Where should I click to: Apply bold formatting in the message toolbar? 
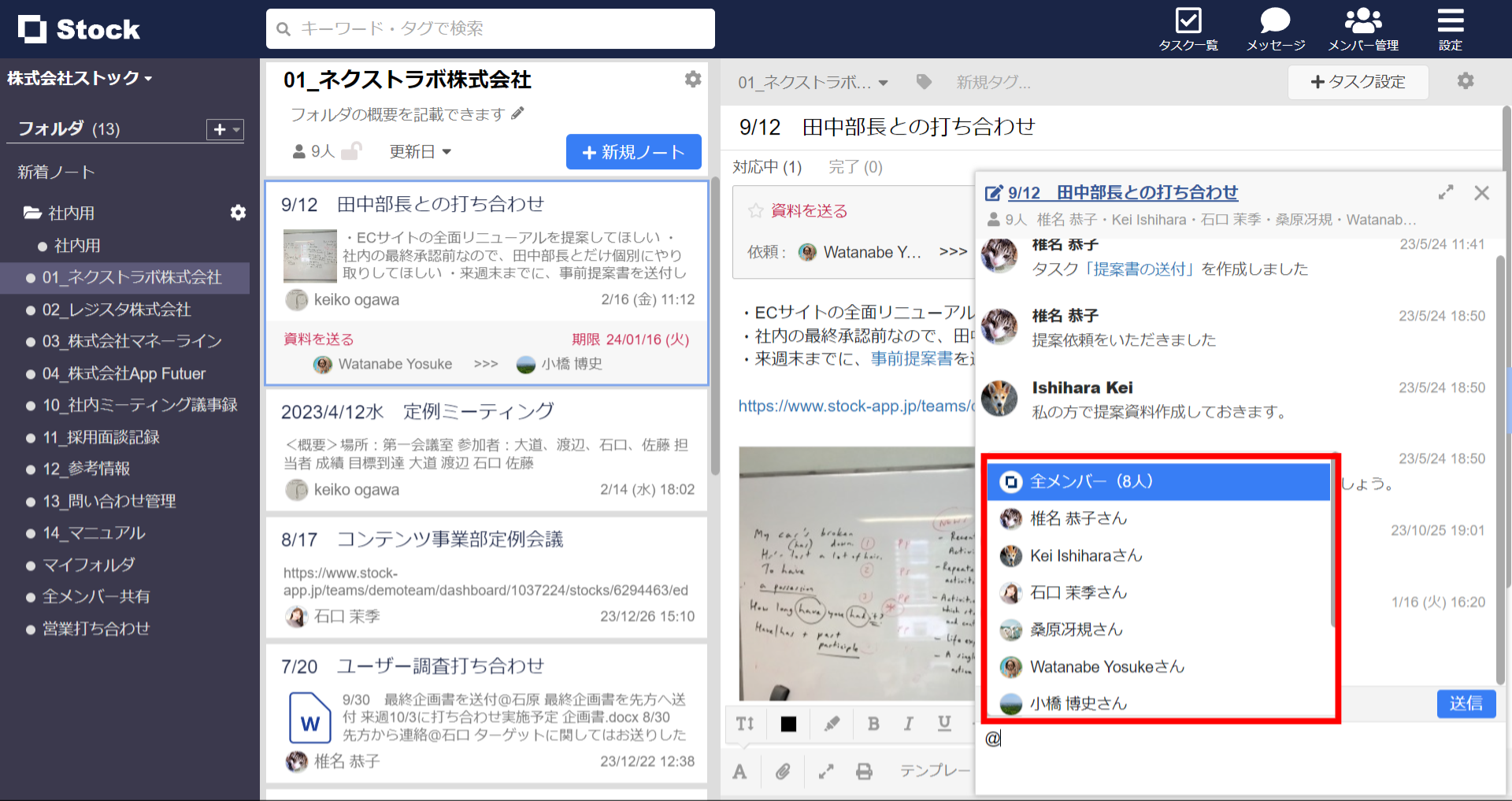pos(873,724)
